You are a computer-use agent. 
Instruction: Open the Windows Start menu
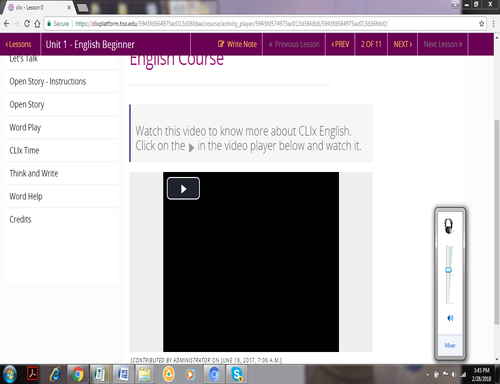point(9,374)
